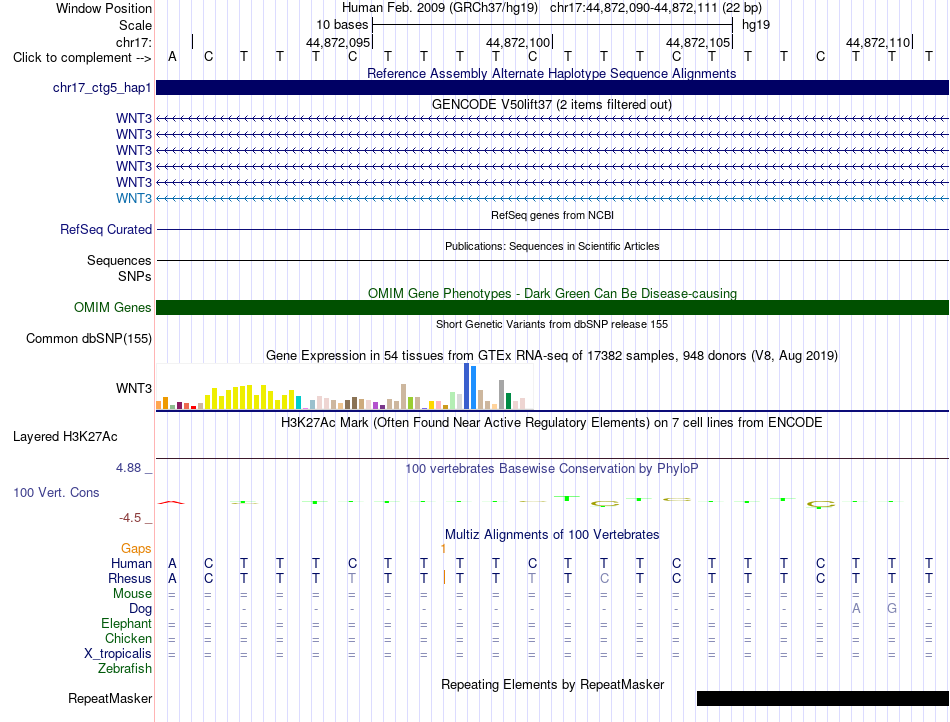Click the hg19 scale label
The width and height of the screenshot is (950, 722).
coord(756,25)
